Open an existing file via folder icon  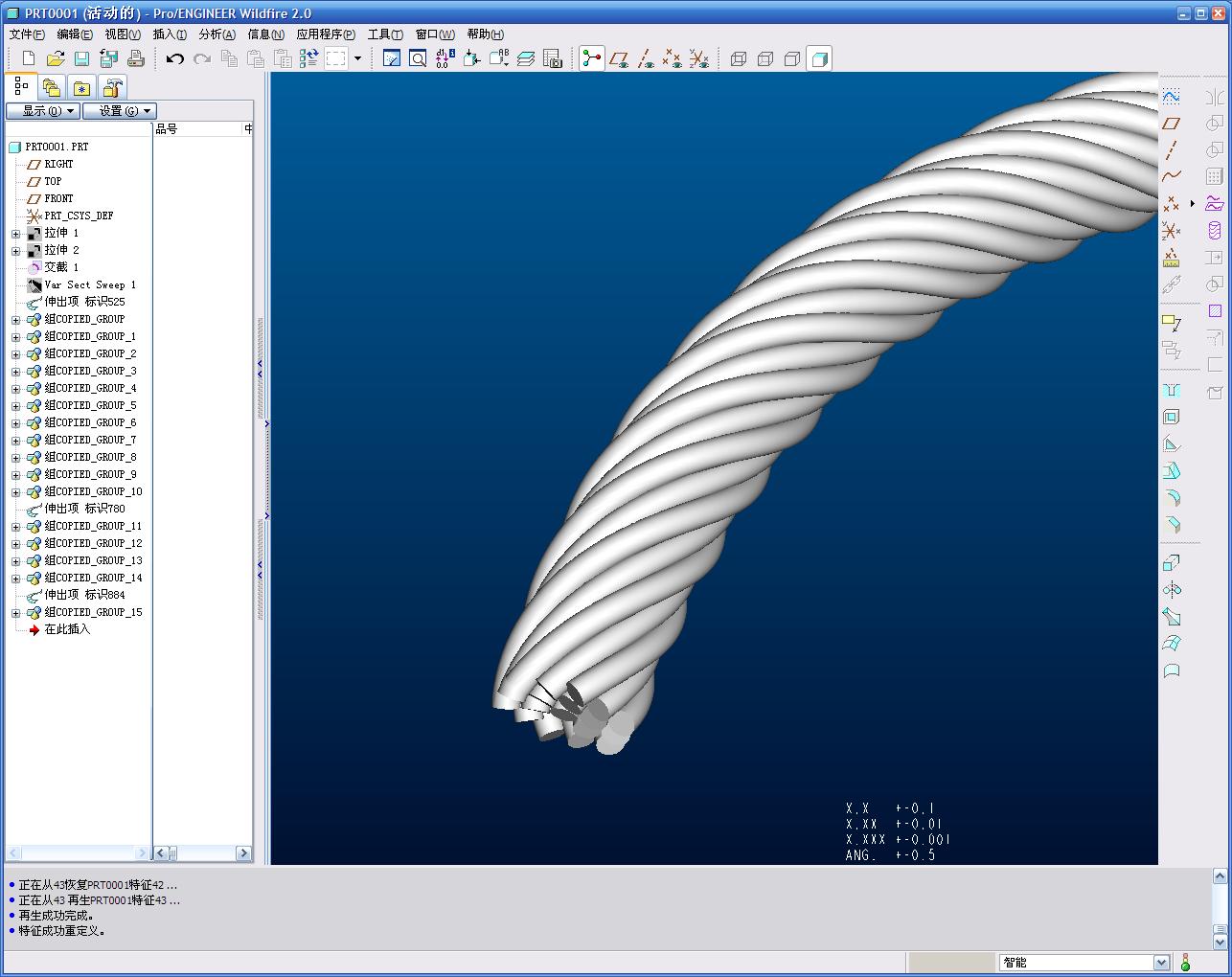pos(56,58)
